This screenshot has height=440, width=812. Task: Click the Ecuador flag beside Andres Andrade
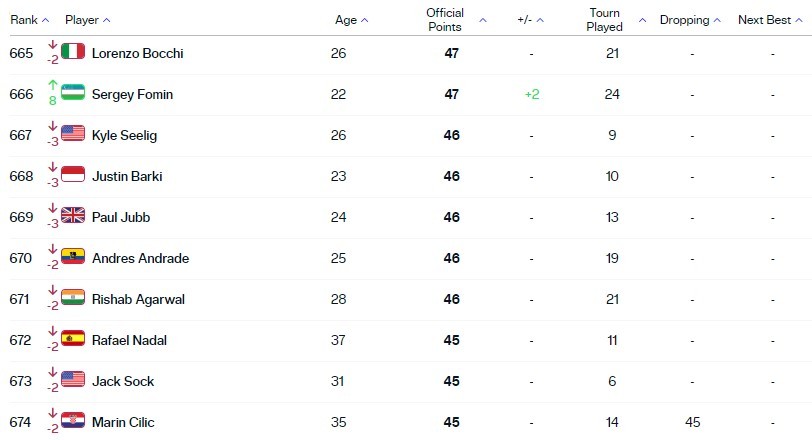point(73,256)
